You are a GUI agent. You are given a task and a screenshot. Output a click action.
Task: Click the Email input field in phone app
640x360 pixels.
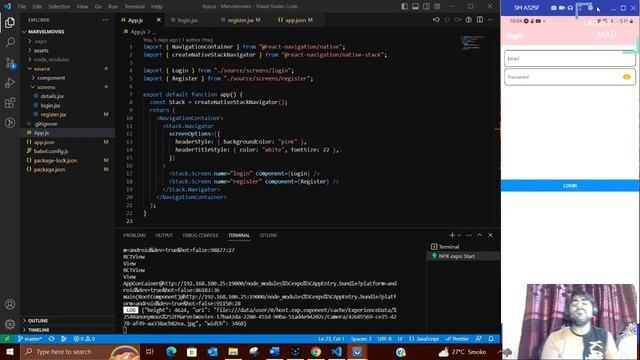pos(570,58)
